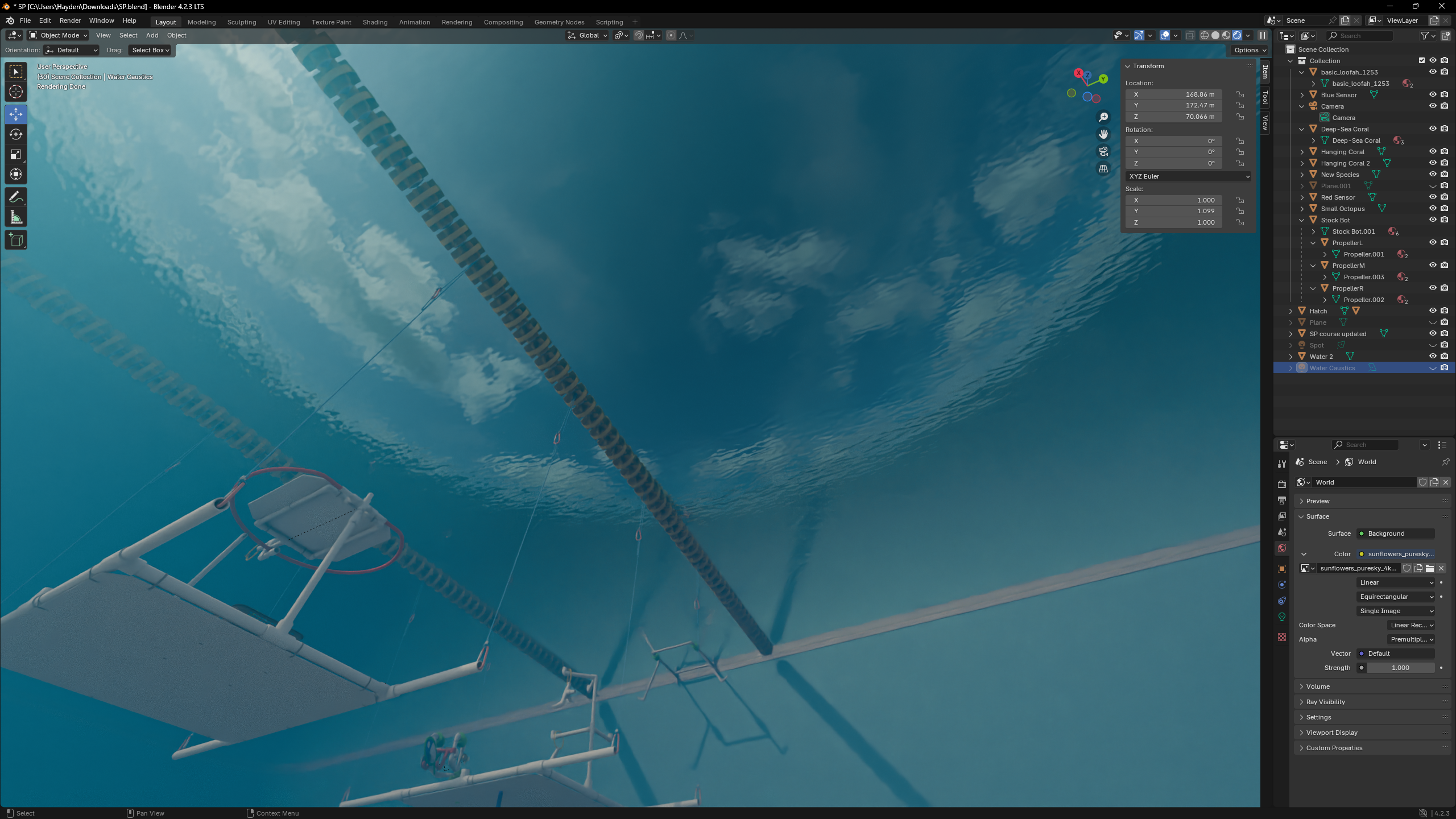Image resolution: width=1456 pixels, height=819 pixels.
Task: Switch to the Shading workspace tab
Action: 375,22
